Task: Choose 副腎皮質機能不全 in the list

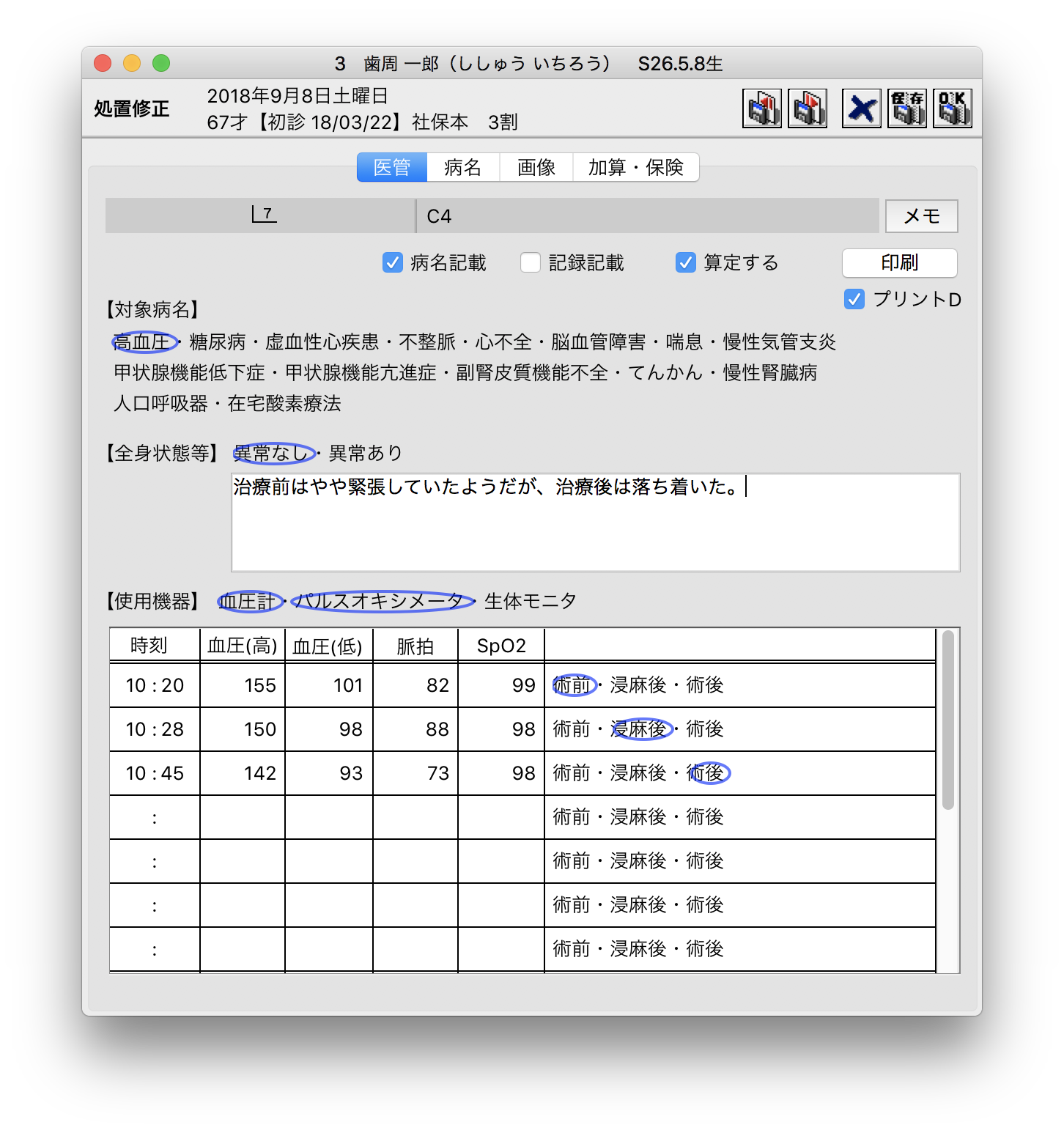Action: click(x=532, y=373)
